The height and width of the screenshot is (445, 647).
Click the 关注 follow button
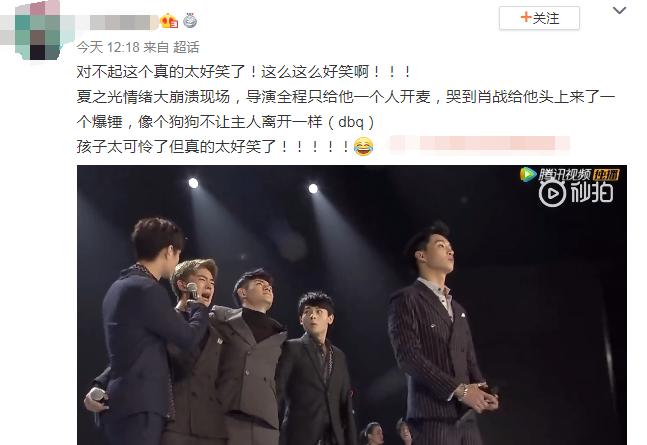pos(539,18)
